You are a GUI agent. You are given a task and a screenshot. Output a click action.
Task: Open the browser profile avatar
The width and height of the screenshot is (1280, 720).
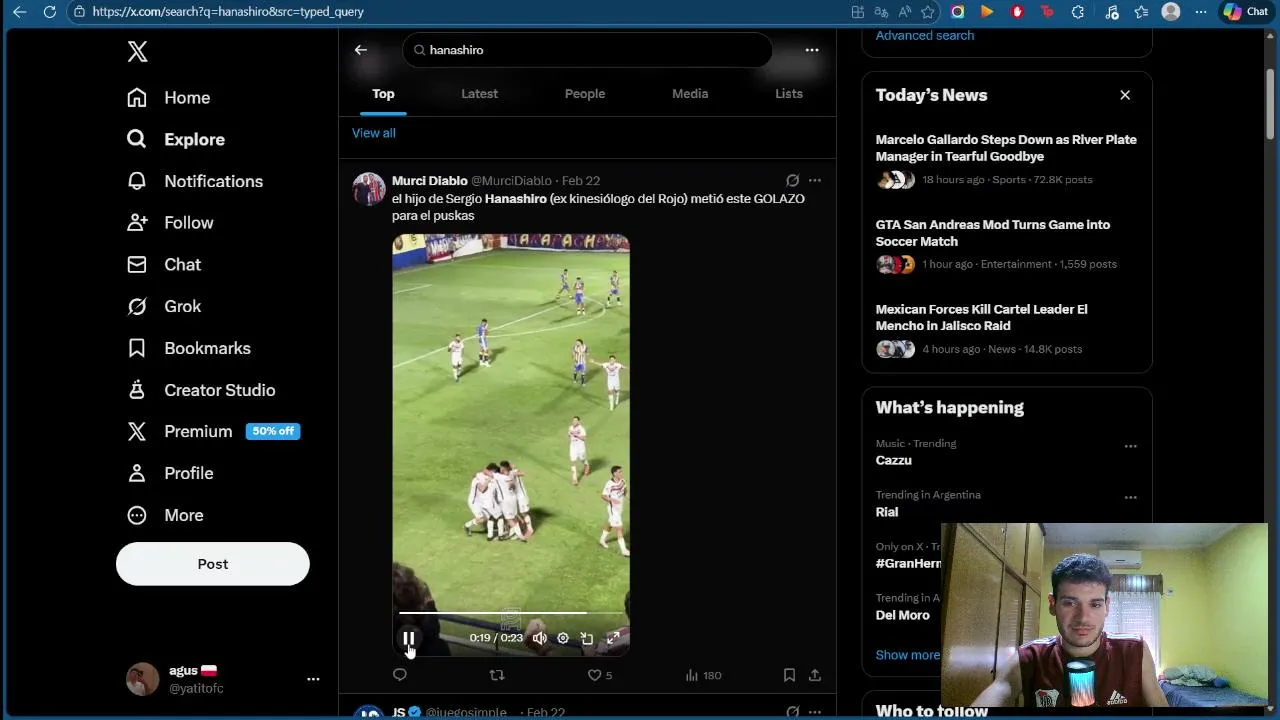pos(1171,12)
